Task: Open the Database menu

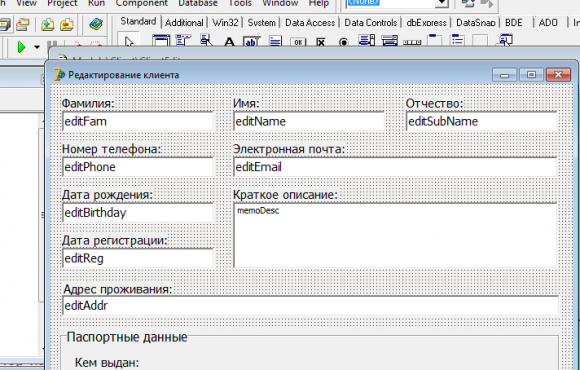Action: click(198, 3)
